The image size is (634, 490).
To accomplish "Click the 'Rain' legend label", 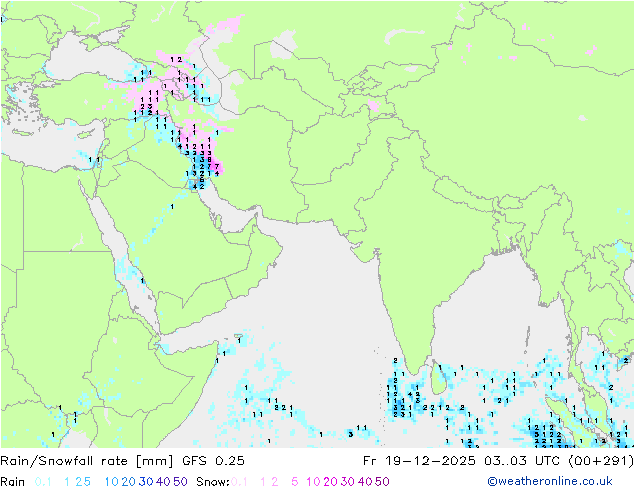I will click(13, 482).
